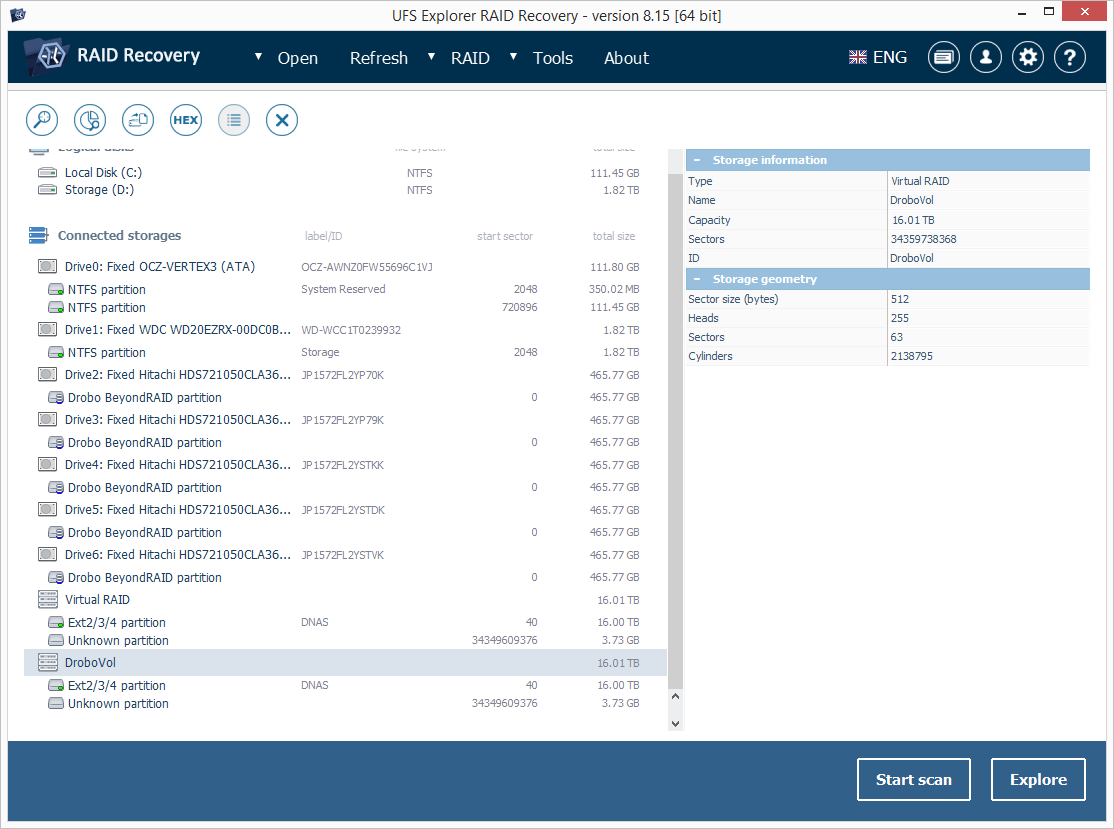Select the Virtual RAID row
The width and height of the screenshot is (1114, 829).
click(345, 600)
